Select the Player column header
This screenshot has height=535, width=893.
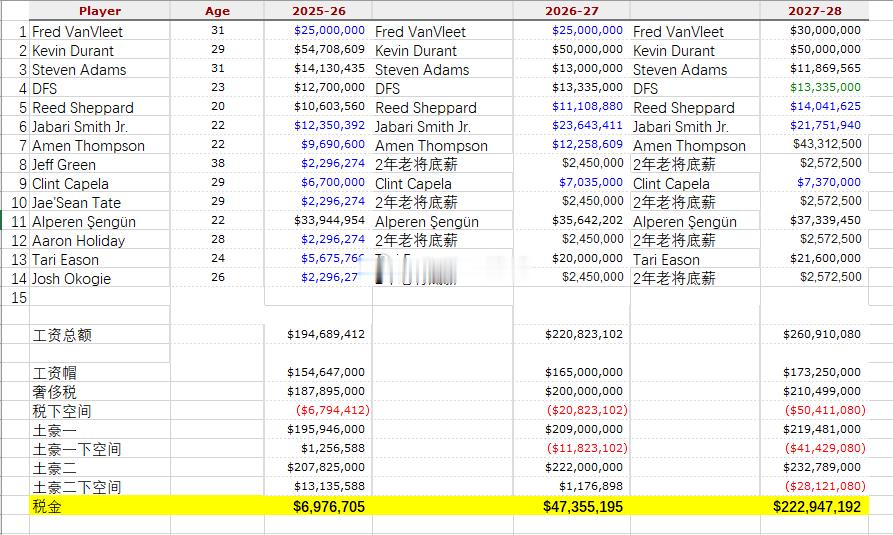[x=100, y=11]
